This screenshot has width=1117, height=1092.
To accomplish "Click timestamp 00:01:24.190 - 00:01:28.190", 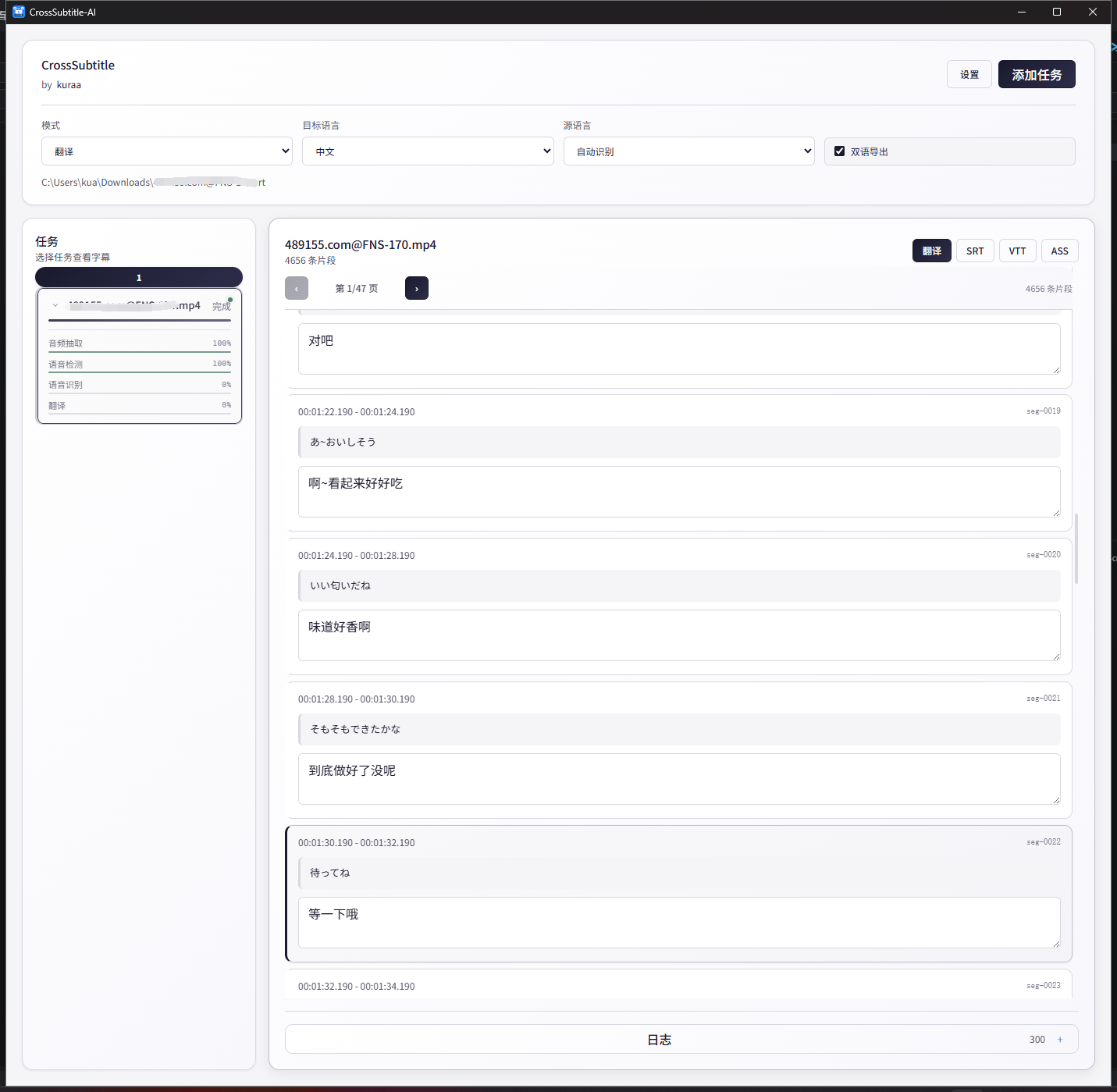I will (x=357, y=555).
